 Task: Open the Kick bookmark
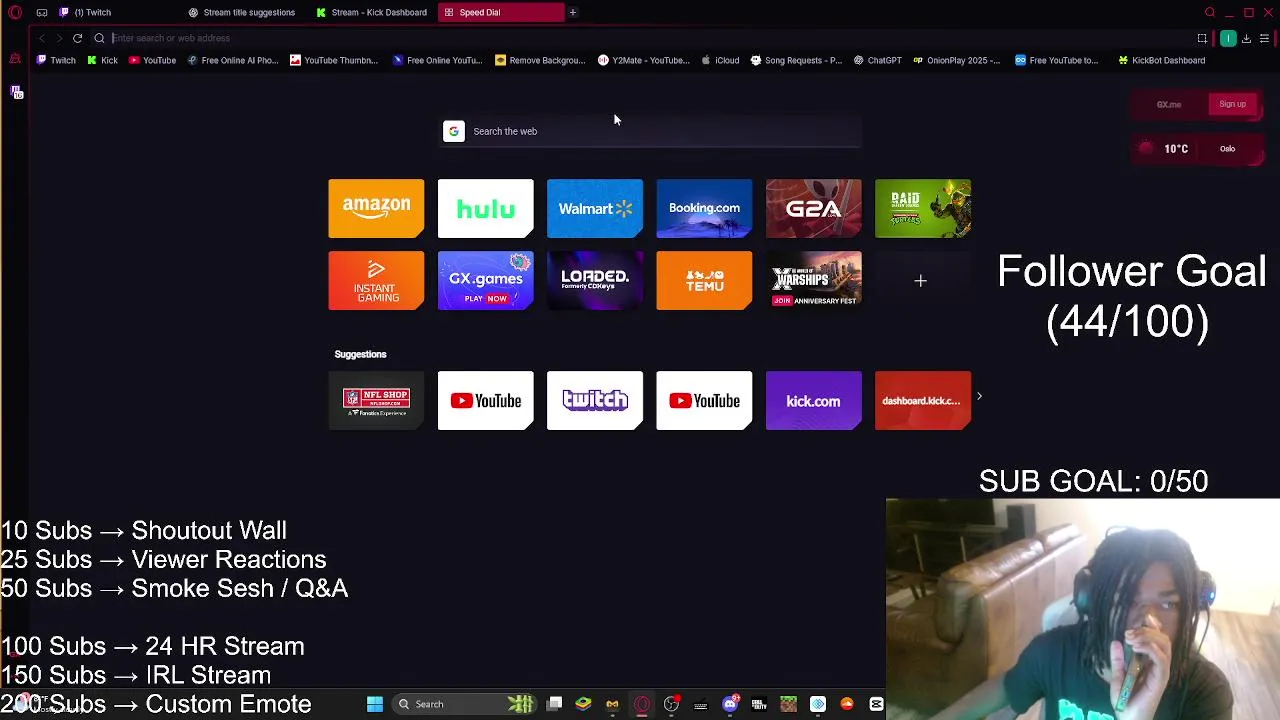[102, 60]
